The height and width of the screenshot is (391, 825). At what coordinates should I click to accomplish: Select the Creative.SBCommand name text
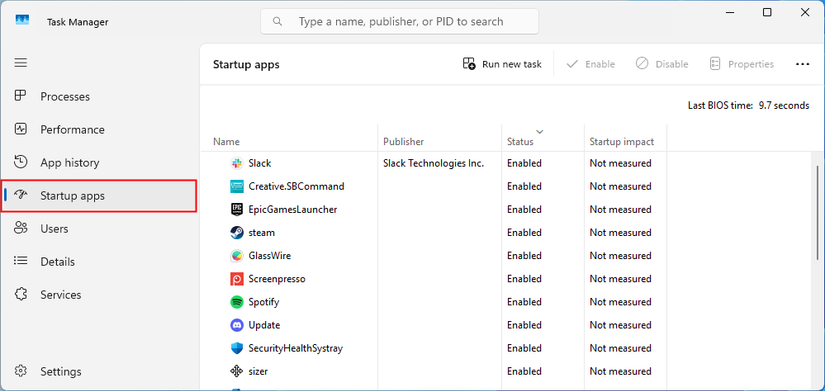tap(296, 186)
